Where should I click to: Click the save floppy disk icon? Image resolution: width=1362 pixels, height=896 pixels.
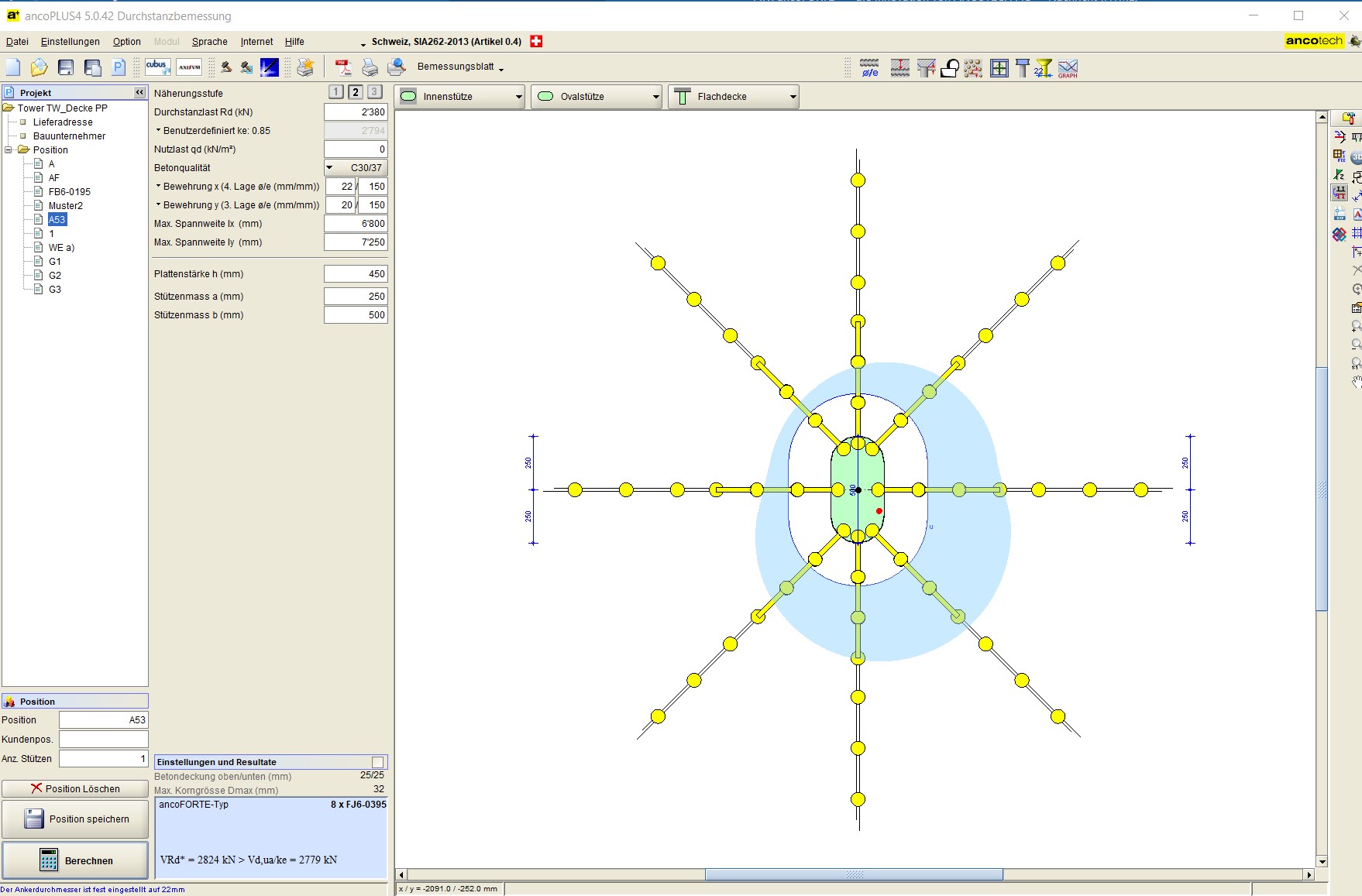[66, 68]
